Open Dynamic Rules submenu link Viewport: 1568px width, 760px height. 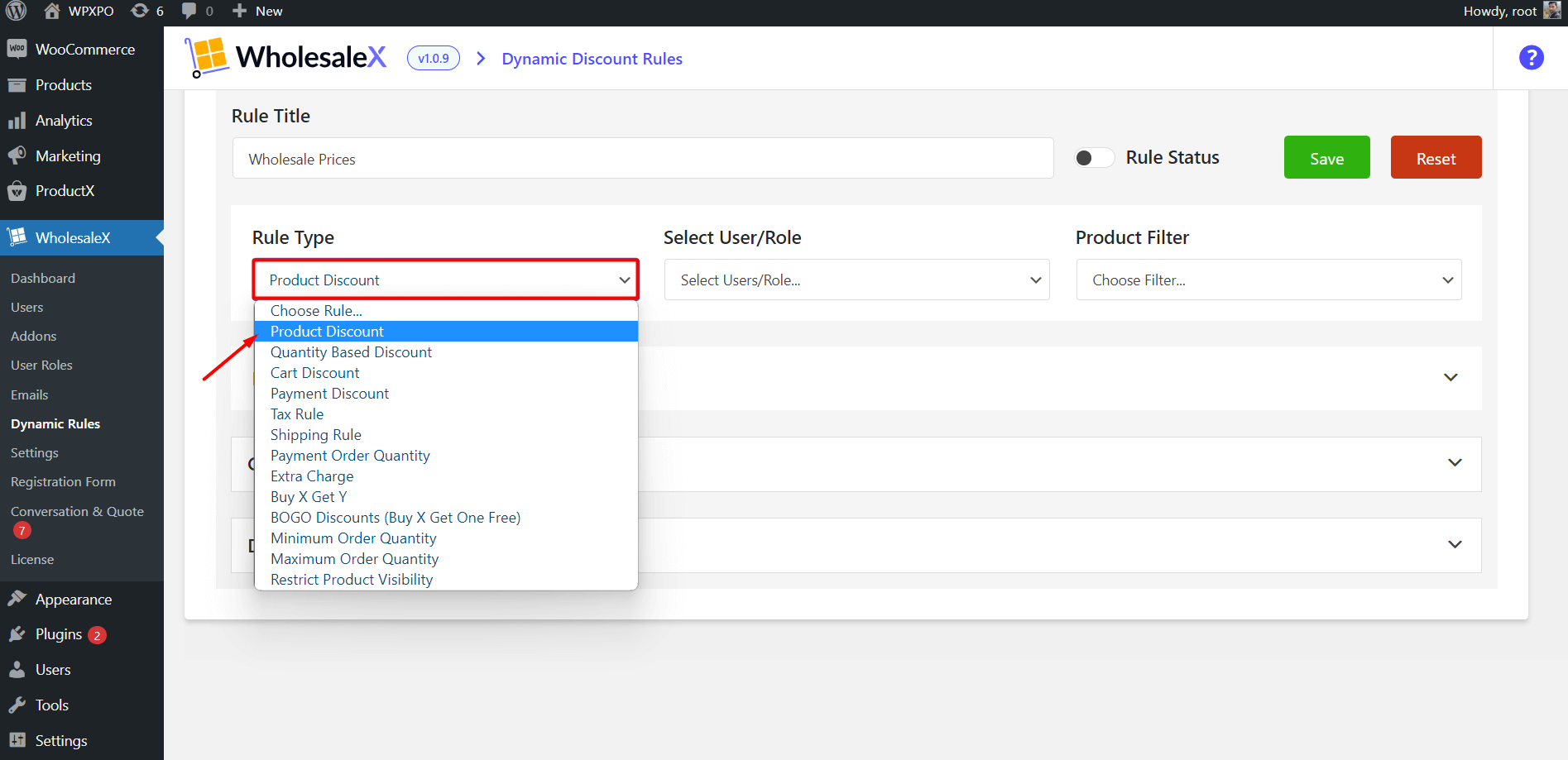55,424
